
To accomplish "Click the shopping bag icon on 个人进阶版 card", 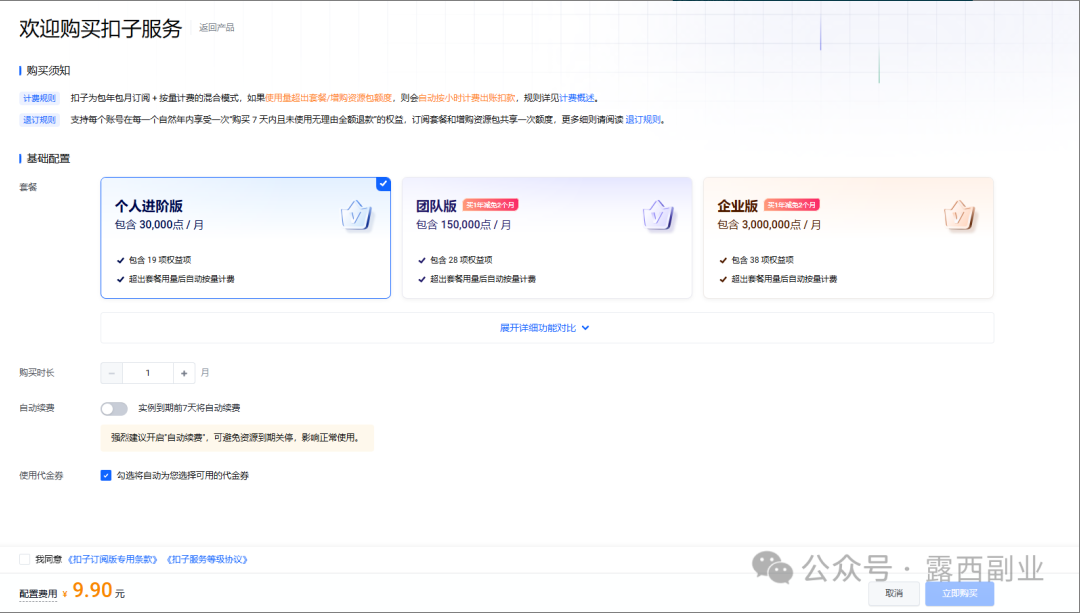I will tap(357, 215).
